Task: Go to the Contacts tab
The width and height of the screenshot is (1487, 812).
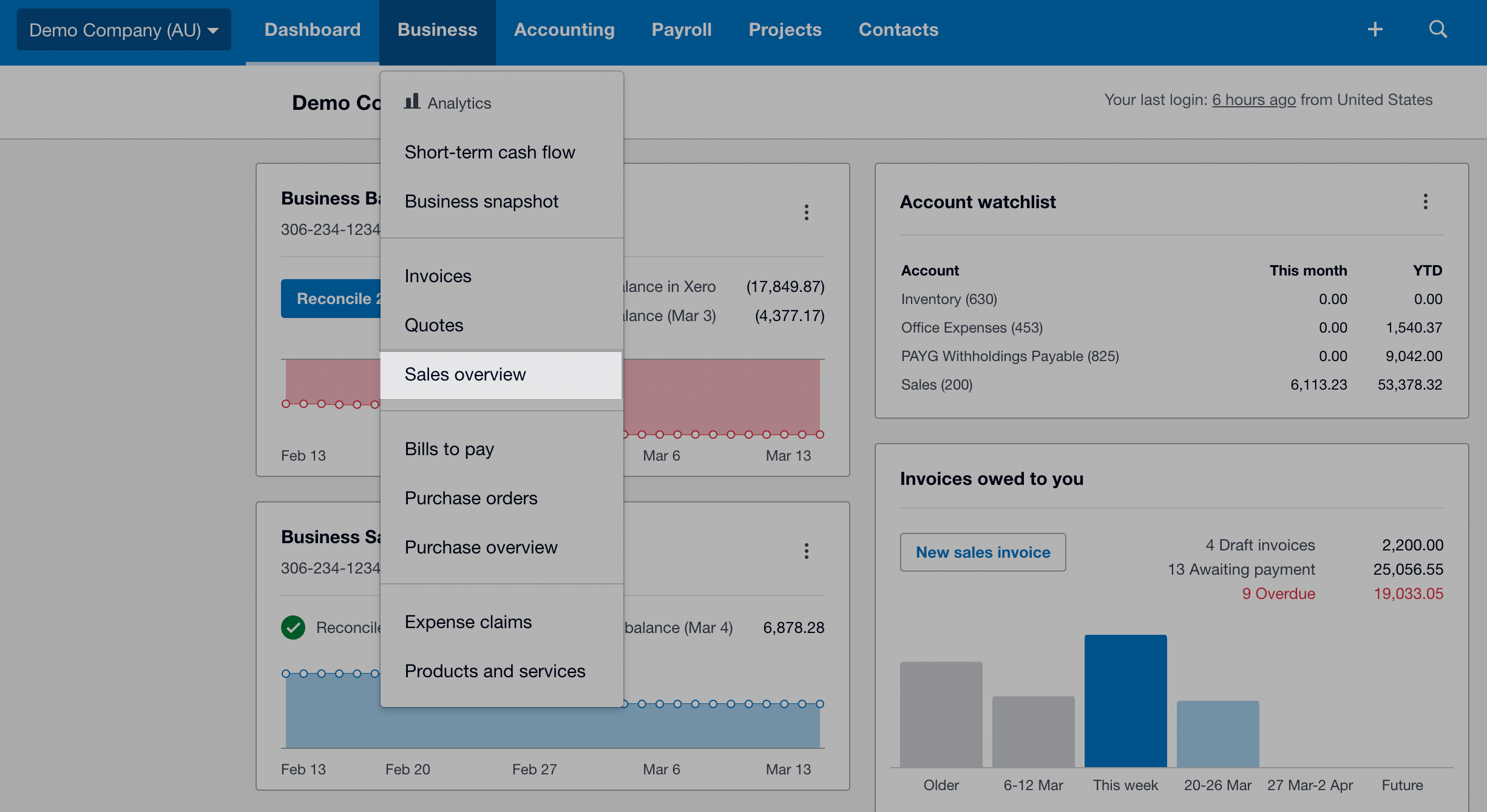Action: point(898,30)
